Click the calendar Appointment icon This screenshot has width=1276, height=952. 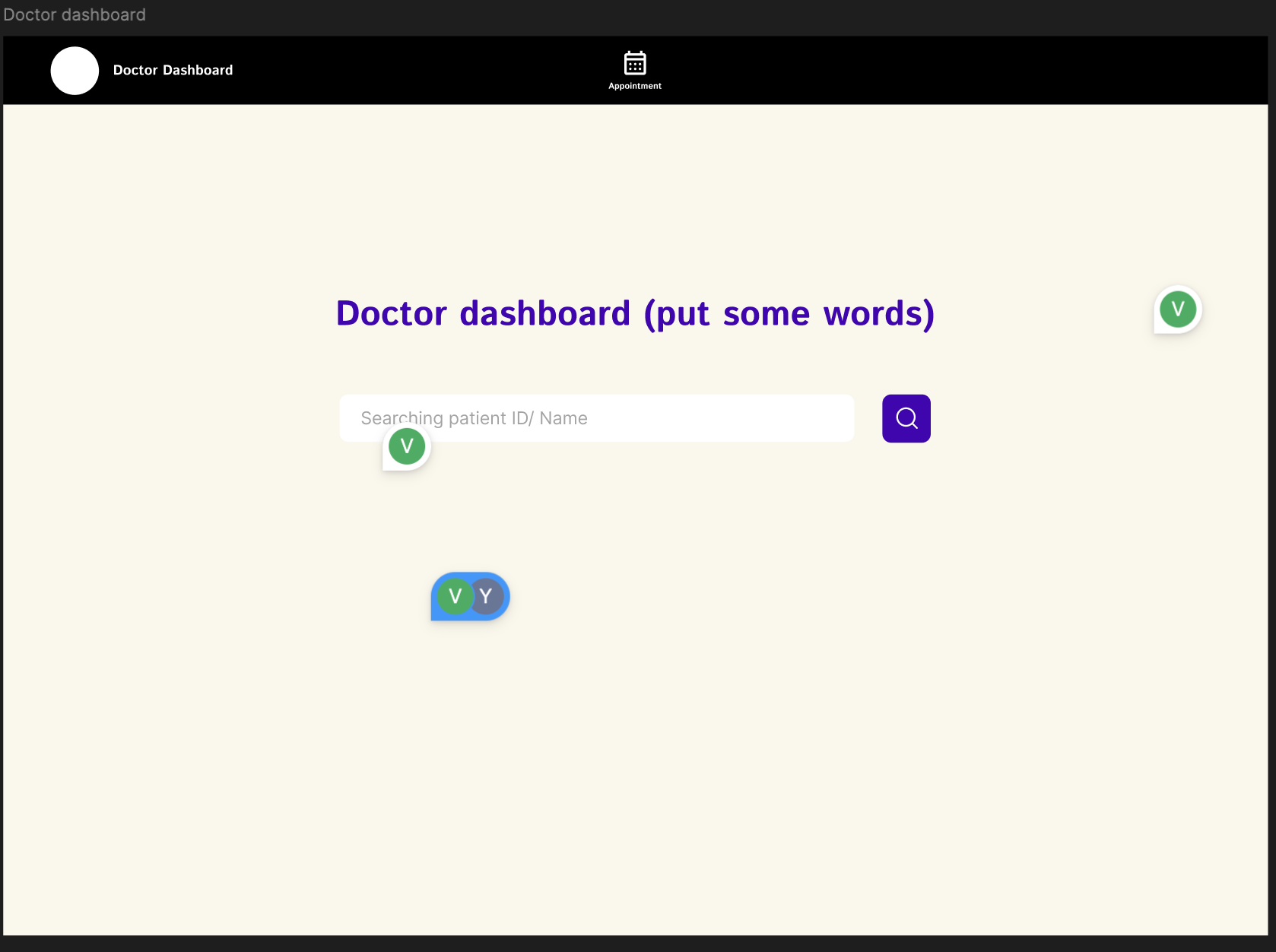[635, 63]
